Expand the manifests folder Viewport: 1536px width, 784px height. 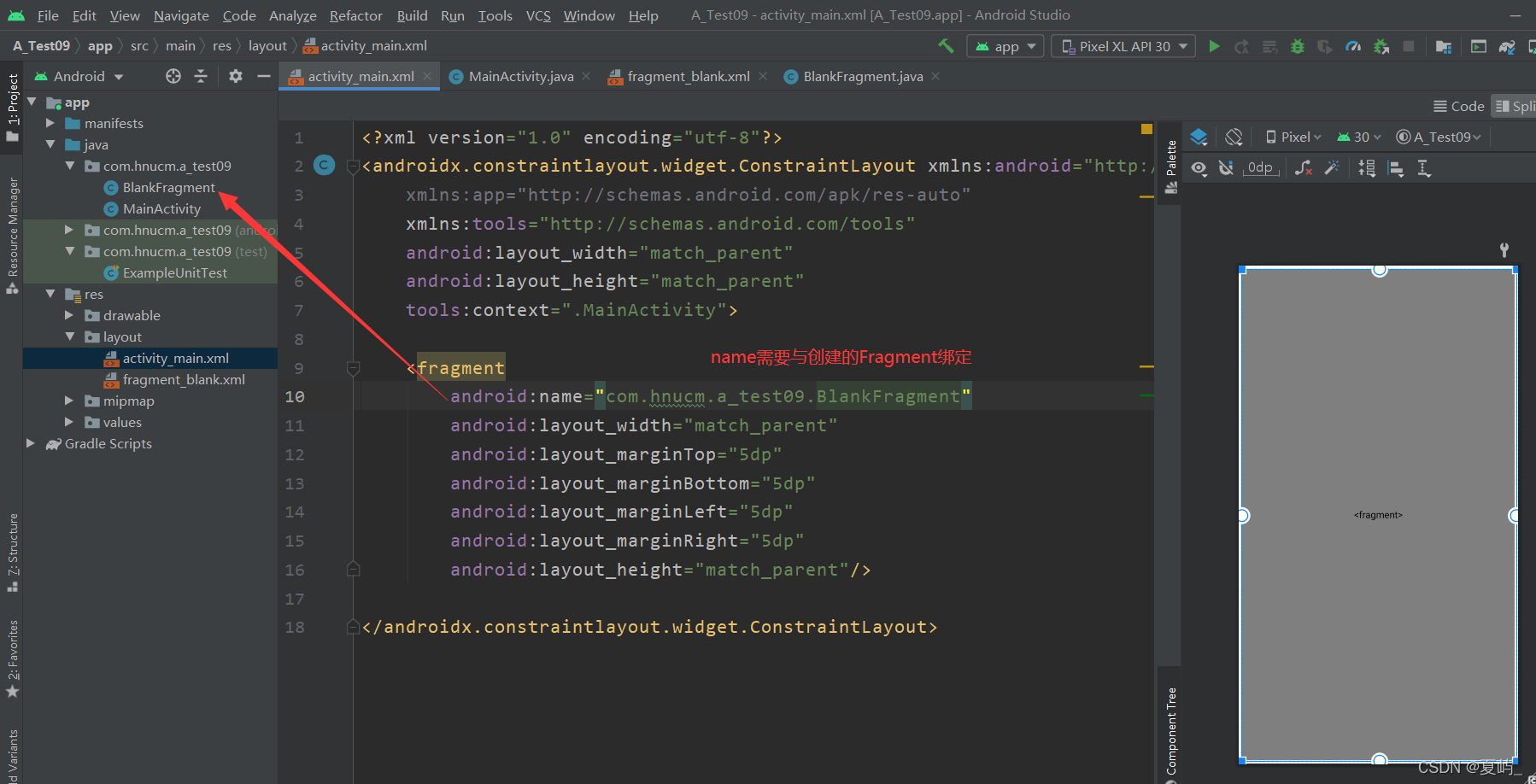pos(50,123)
